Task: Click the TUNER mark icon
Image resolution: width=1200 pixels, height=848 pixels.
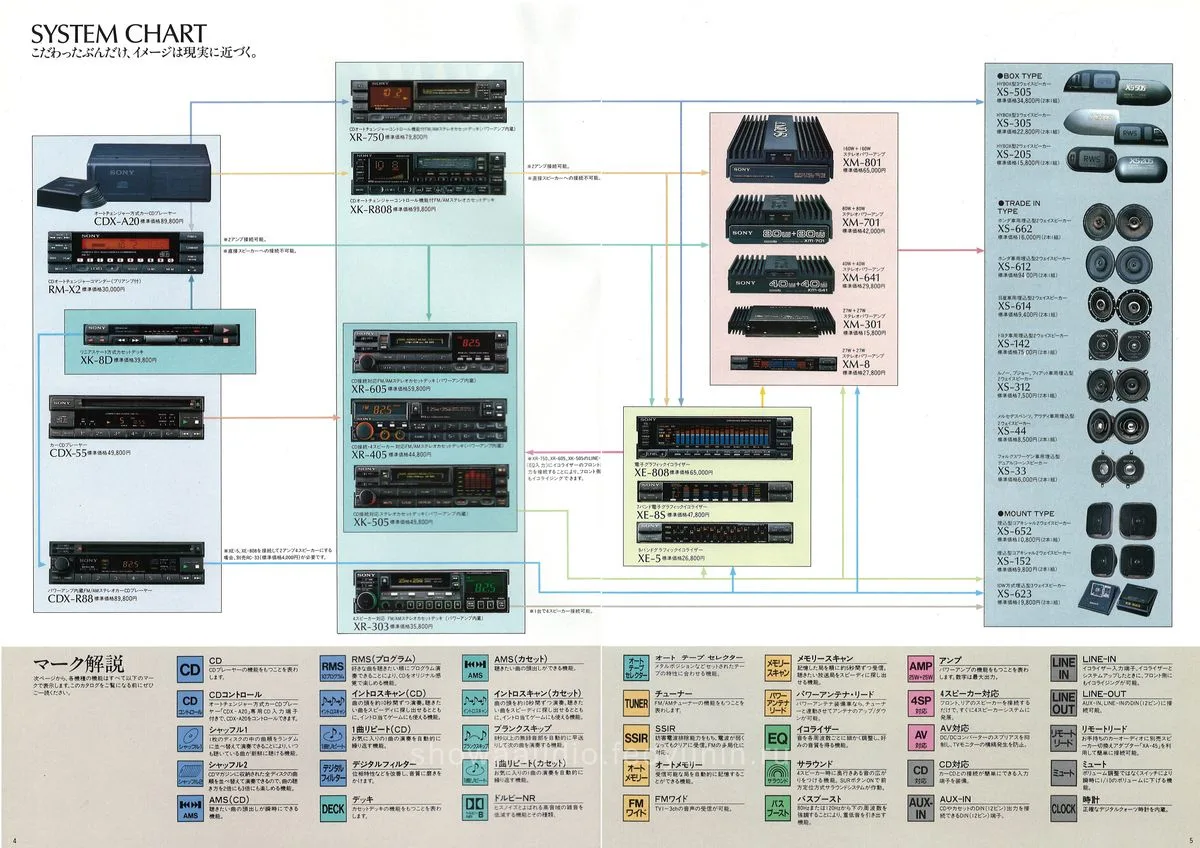Action: click(x=636, y=704)
